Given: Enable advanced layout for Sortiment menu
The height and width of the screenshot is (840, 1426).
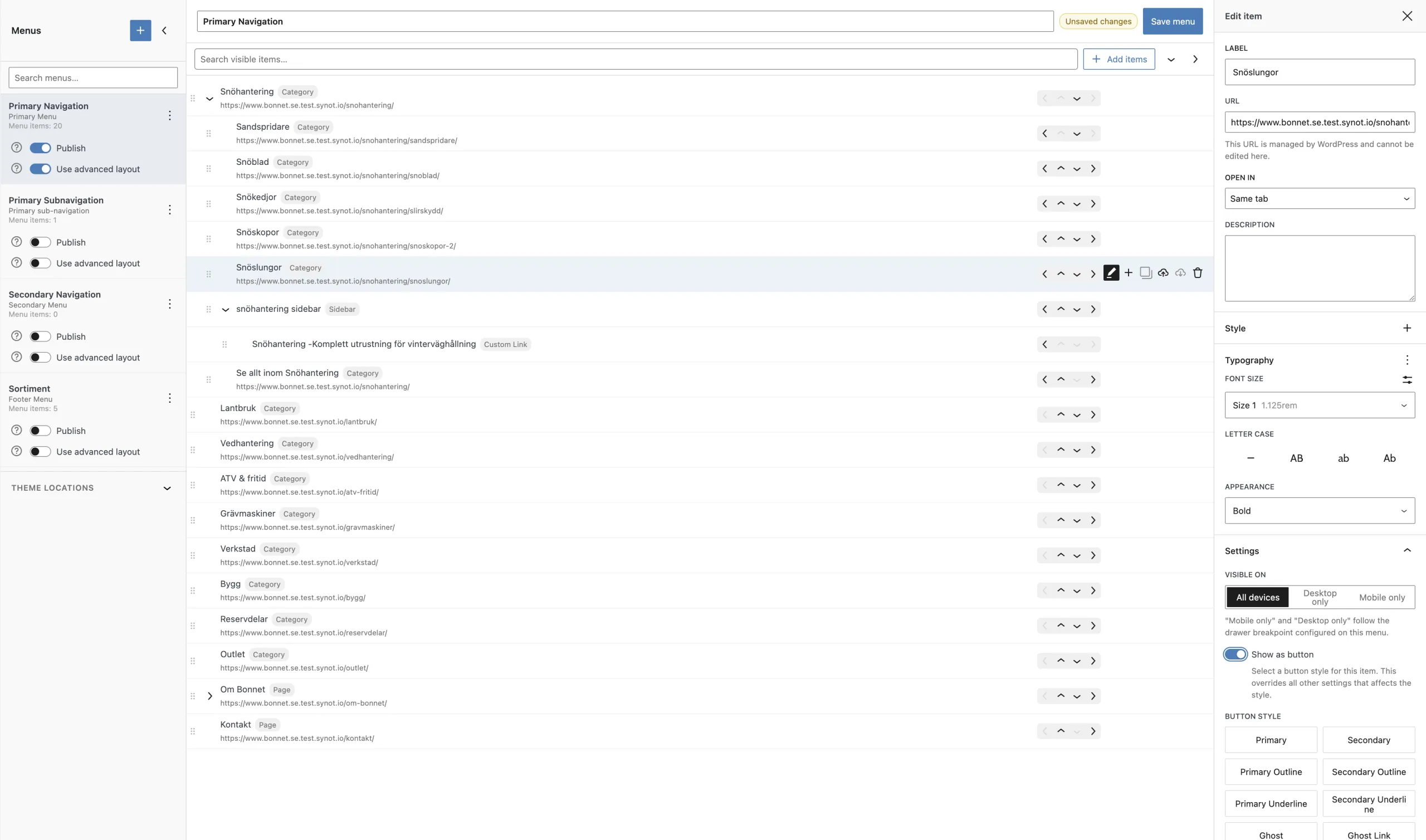Looking at the screenshot, I should pos(40,452).
